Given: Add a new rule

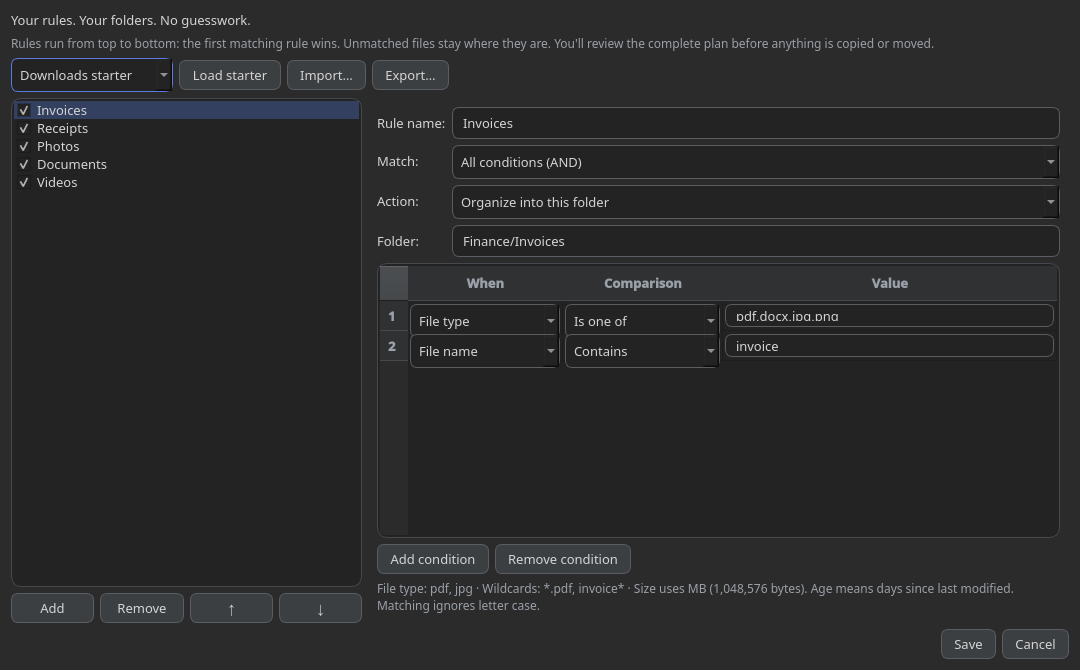Looking at the screenshot, I should [52, 608].
